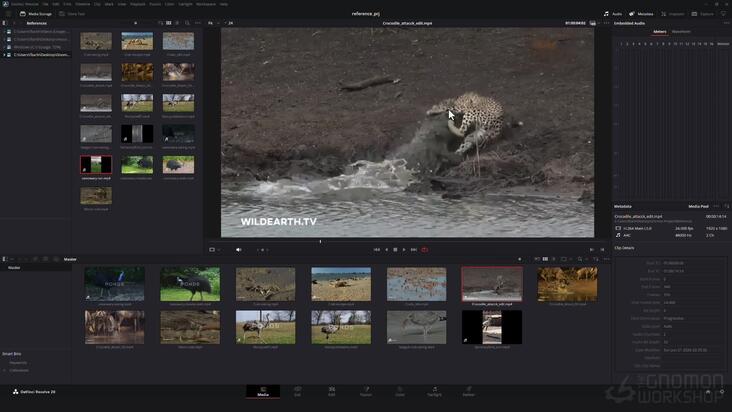The height and width of the screenshot is (412, 732).
Task: Open the viewer zoom Fit dropdown
Action: pos(212,23)
